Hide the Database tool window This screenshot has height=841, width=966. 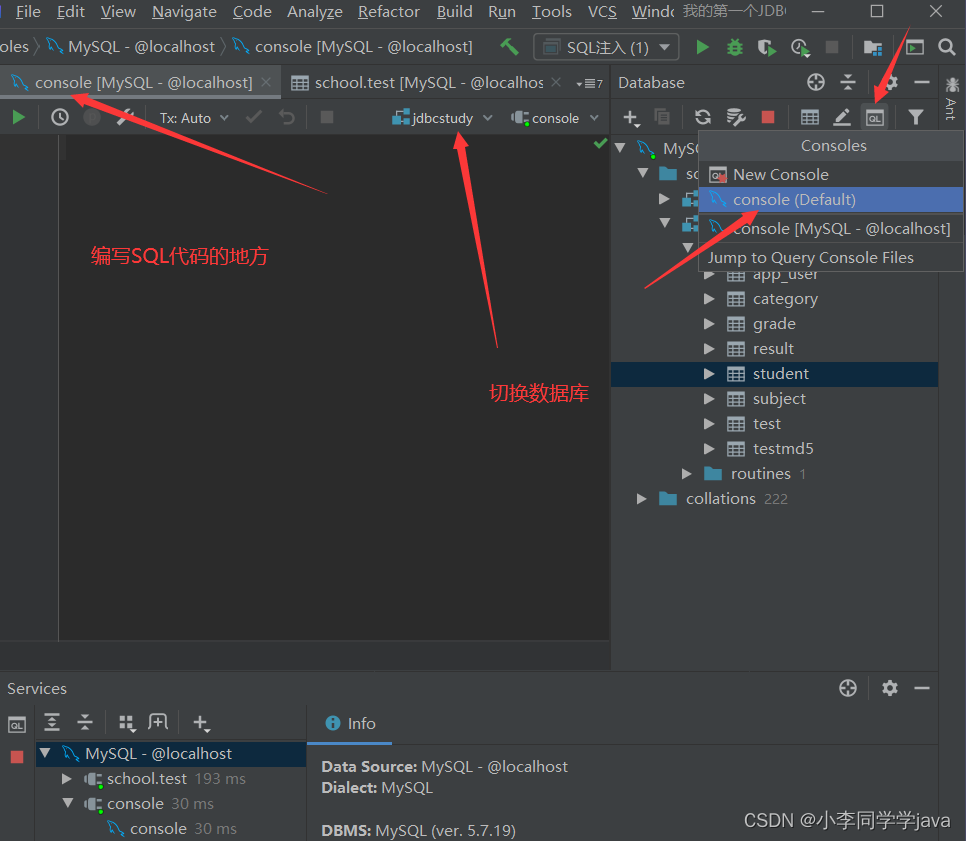(922, 82)
